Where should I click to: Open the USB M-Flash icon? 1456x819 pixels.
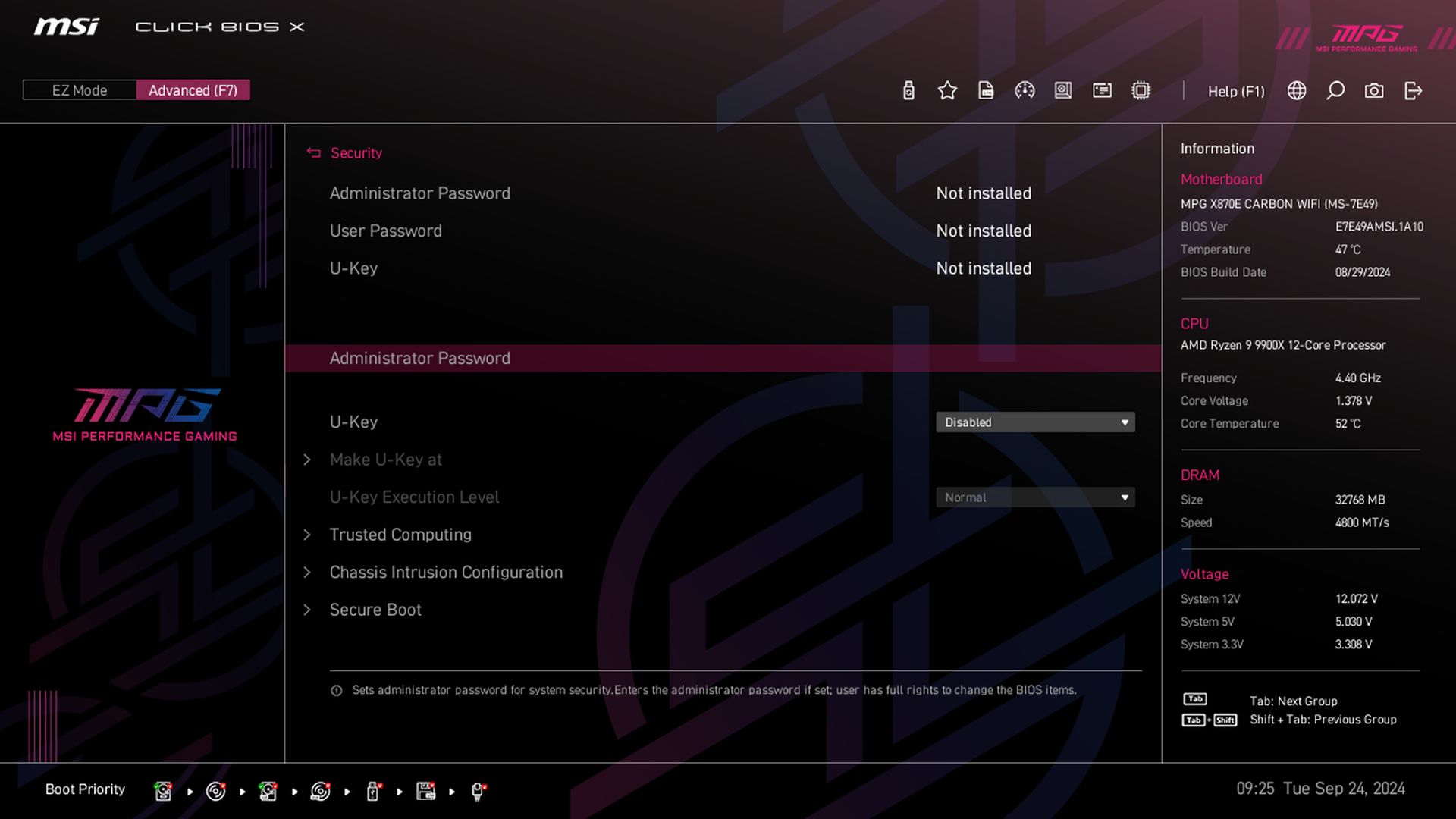point(908,91)
